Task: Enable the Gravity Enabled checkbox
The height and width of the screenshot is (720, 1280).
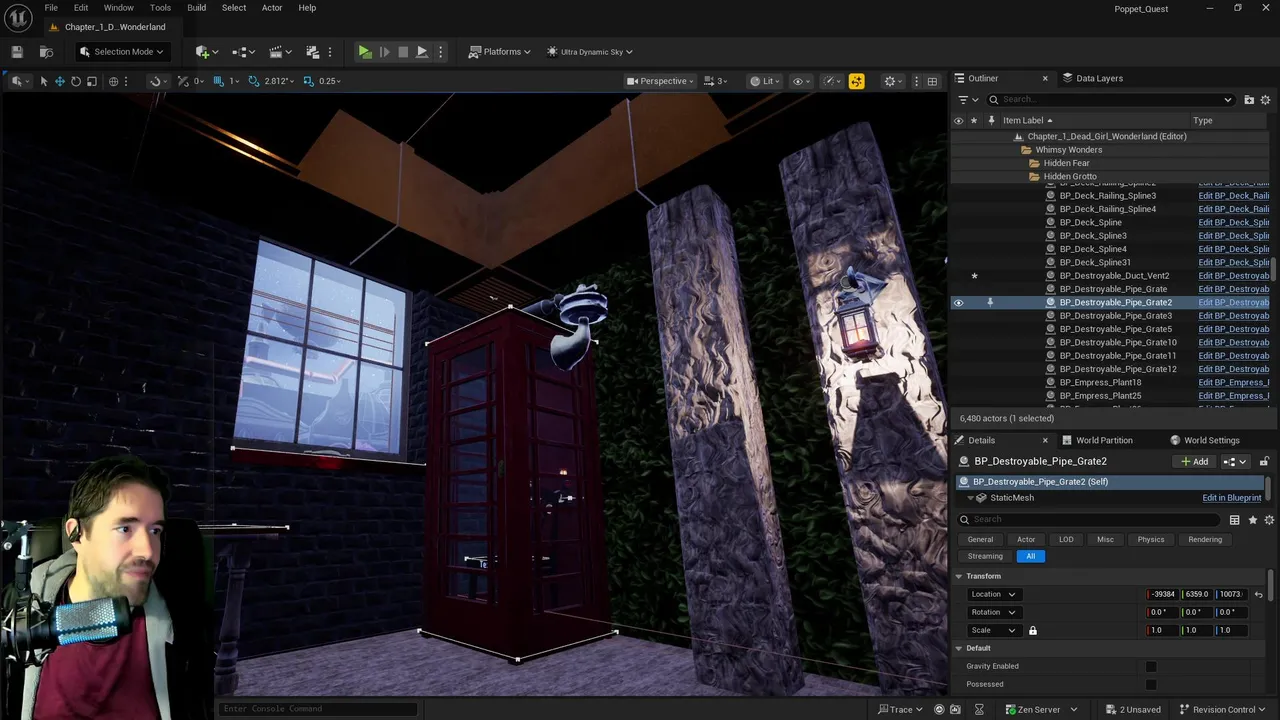Action: point(1151,666)
